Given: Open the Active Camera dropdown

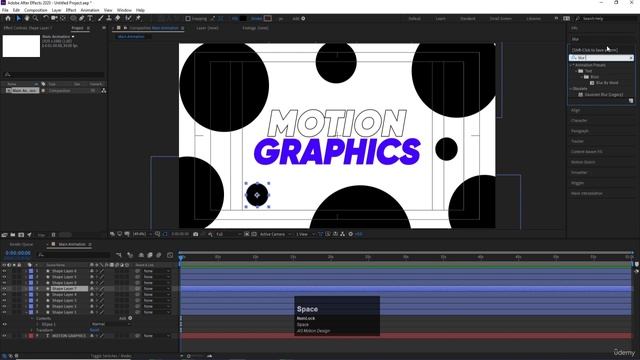Looking at the screenshot, I should point(275,234).
